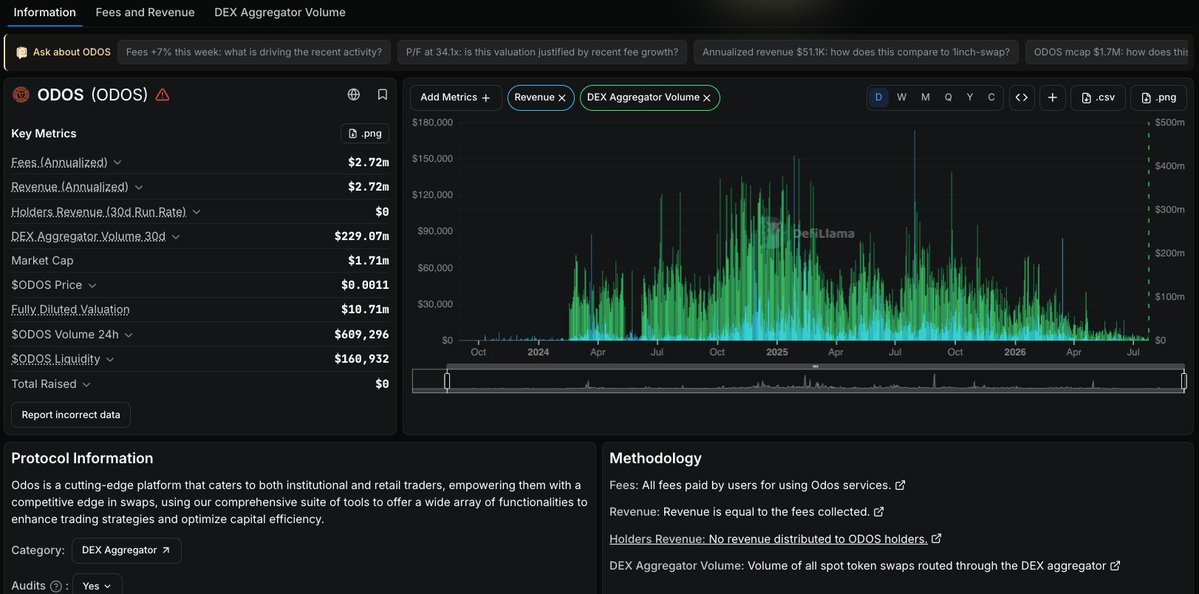
Task: Click the $0.0011 price value
Action: tap(366, 285)
